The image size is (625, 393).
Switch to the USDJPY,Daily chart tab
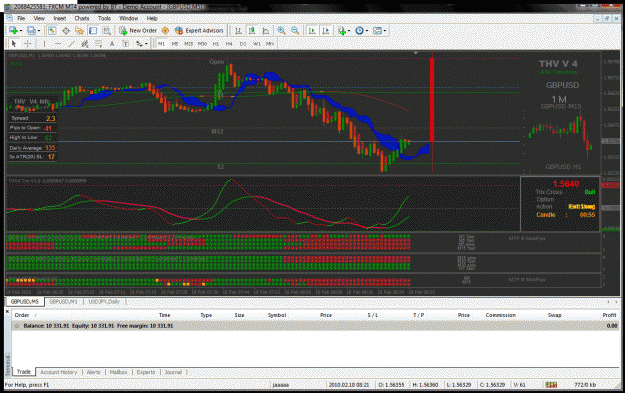pyautogui.click(x=104, y=302)
